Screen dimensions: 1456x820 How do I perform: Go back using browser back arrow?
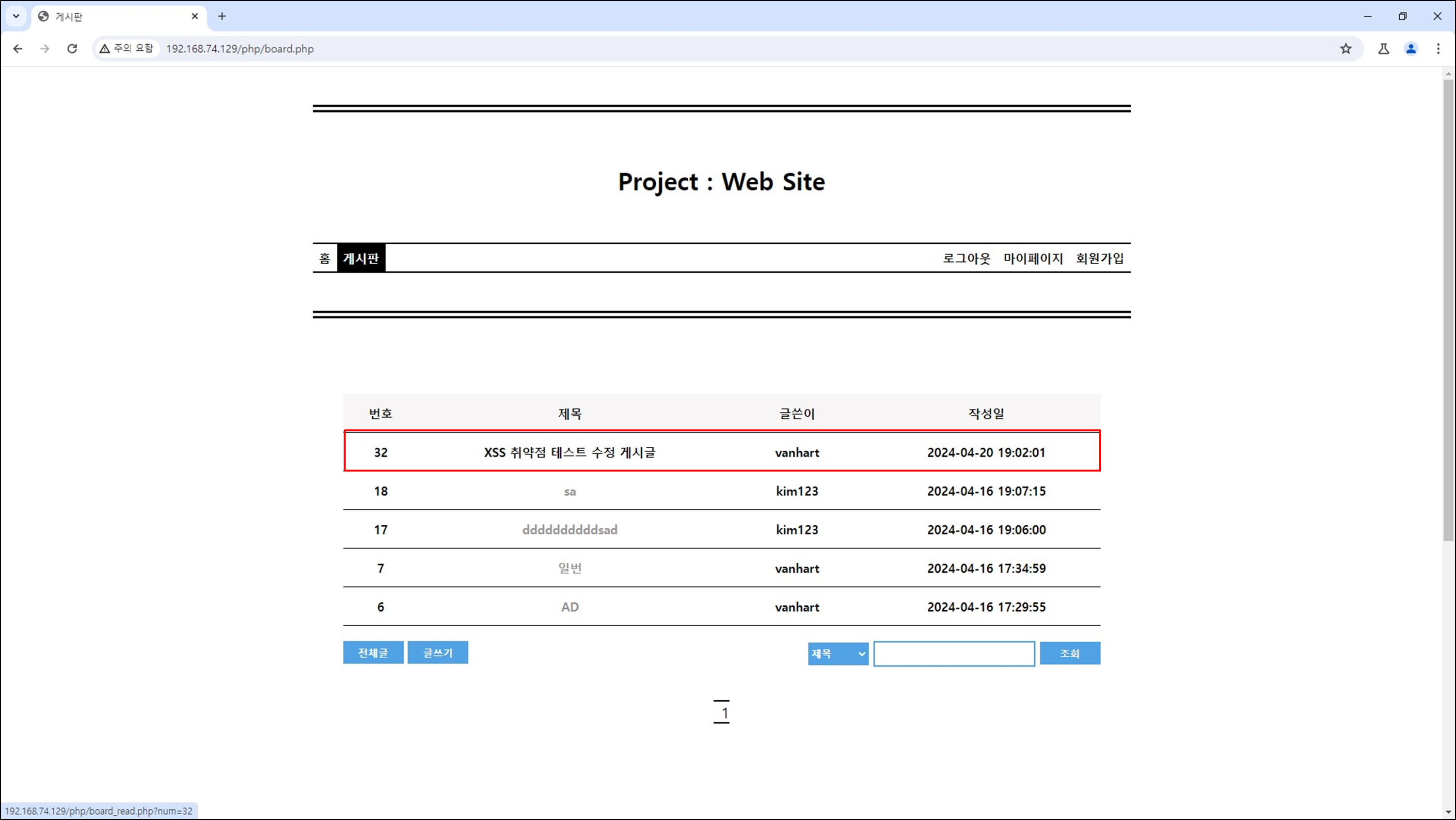(x=17, y=48)
